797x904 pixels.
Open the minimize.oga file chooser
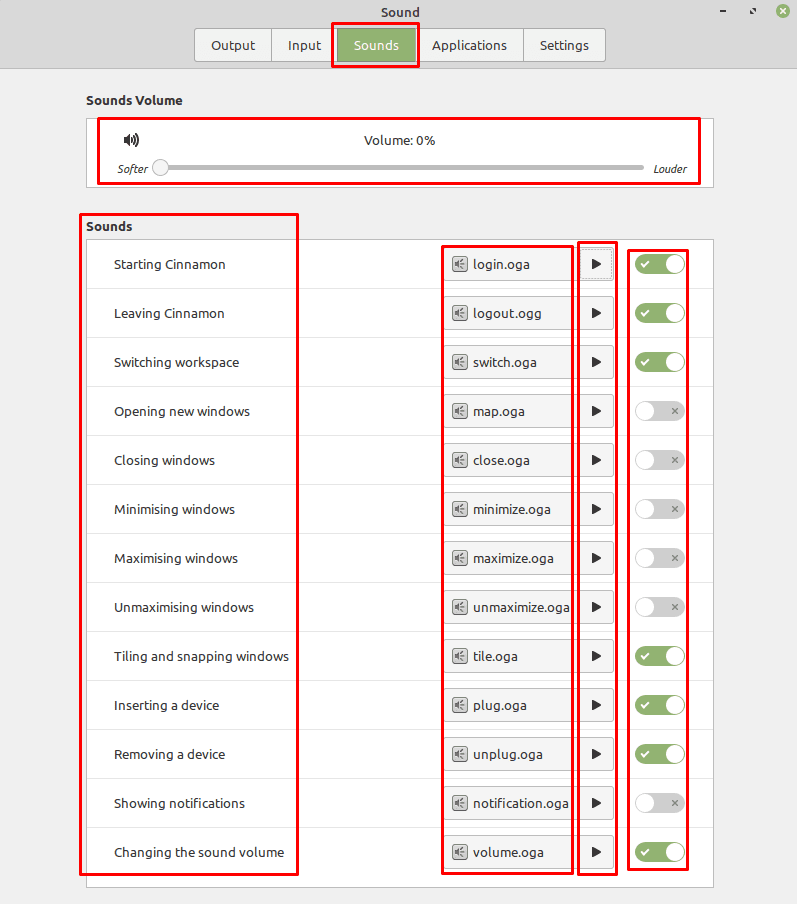tap(512, 509)
